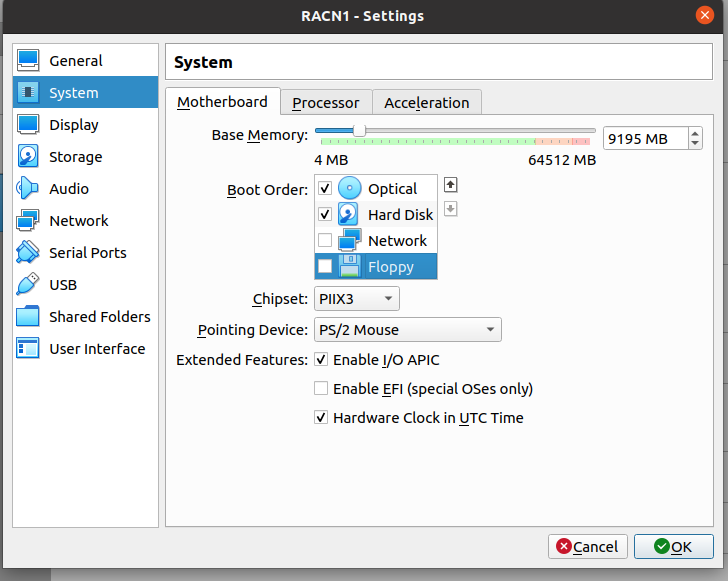This screenshot has height=581, width=728.
Task: Enable EFI special OSes checkbox
Action: click(x=321, y=388)
